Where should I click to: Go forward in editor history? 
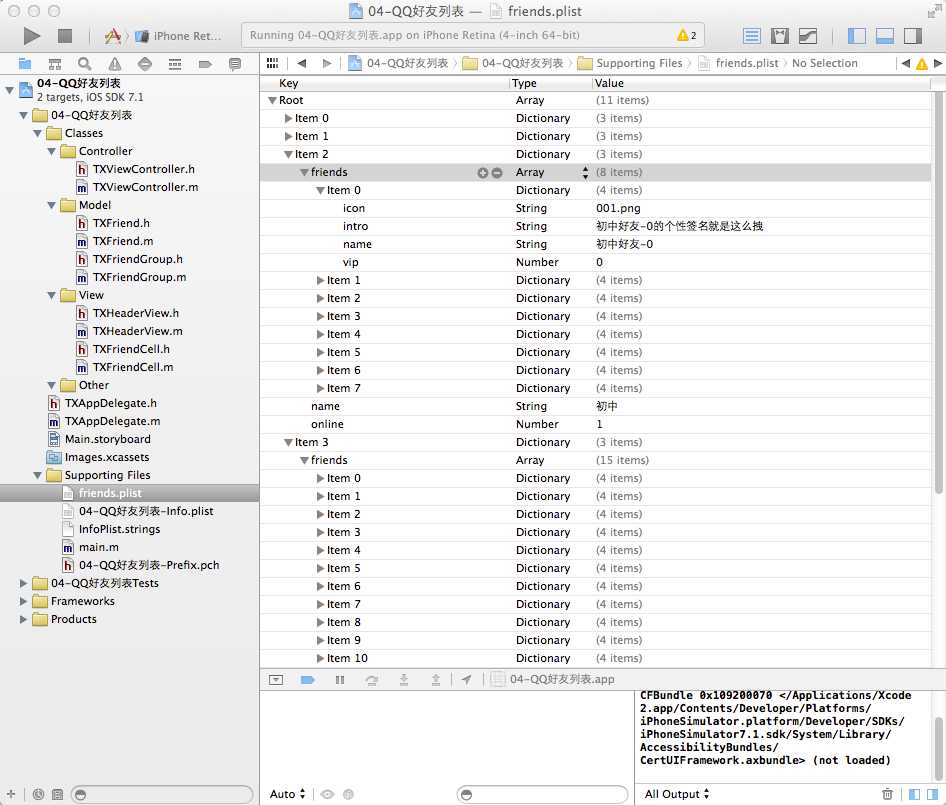tap(326, 63)
